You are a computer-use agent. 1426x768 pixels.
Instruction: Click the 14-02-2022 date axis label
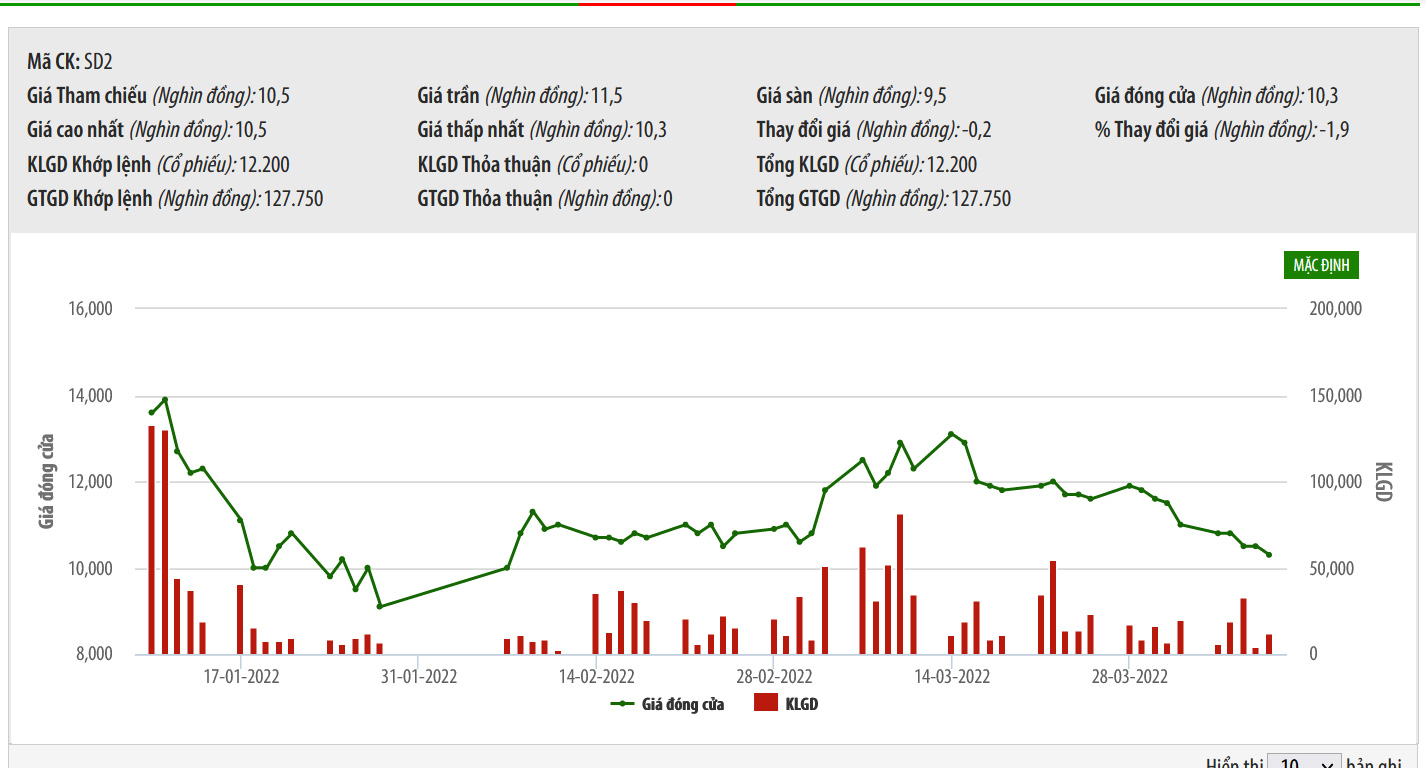(597, 676)
